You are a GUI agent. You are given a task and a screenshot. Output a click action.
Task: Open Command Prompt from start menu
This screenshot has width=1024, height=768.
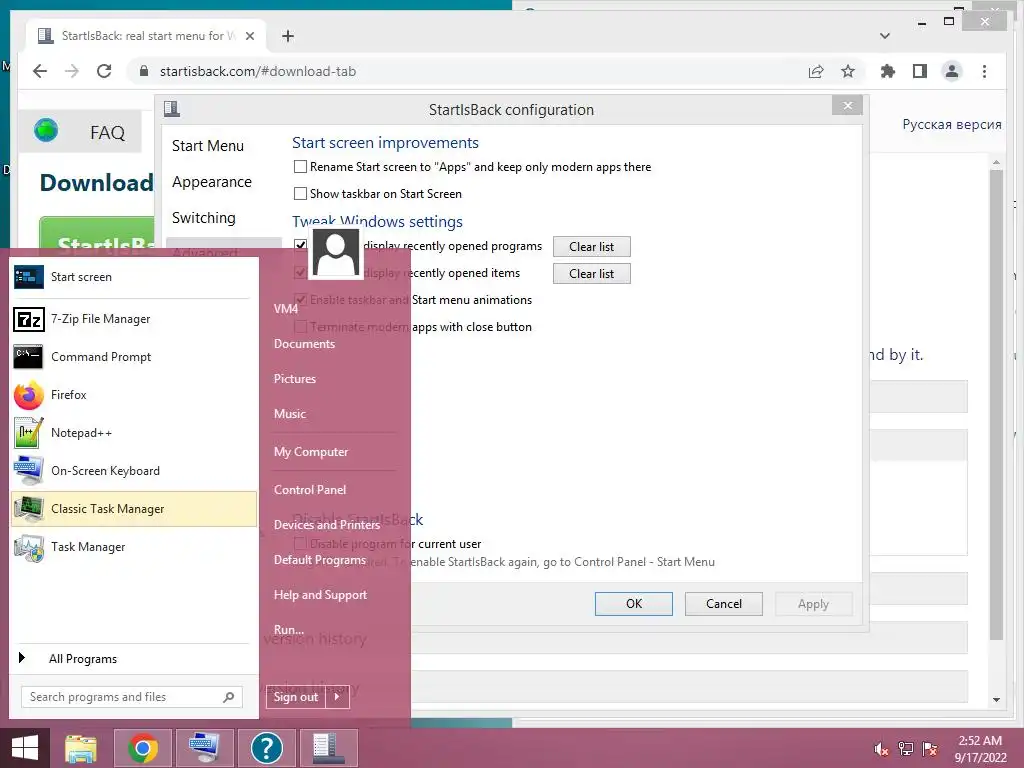134,357
